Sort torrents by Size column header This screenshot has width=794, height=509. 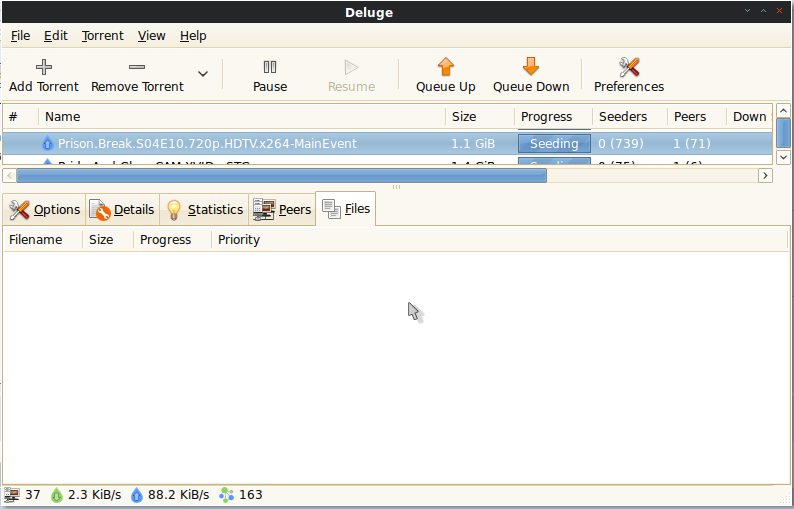[x=480, y=117]
